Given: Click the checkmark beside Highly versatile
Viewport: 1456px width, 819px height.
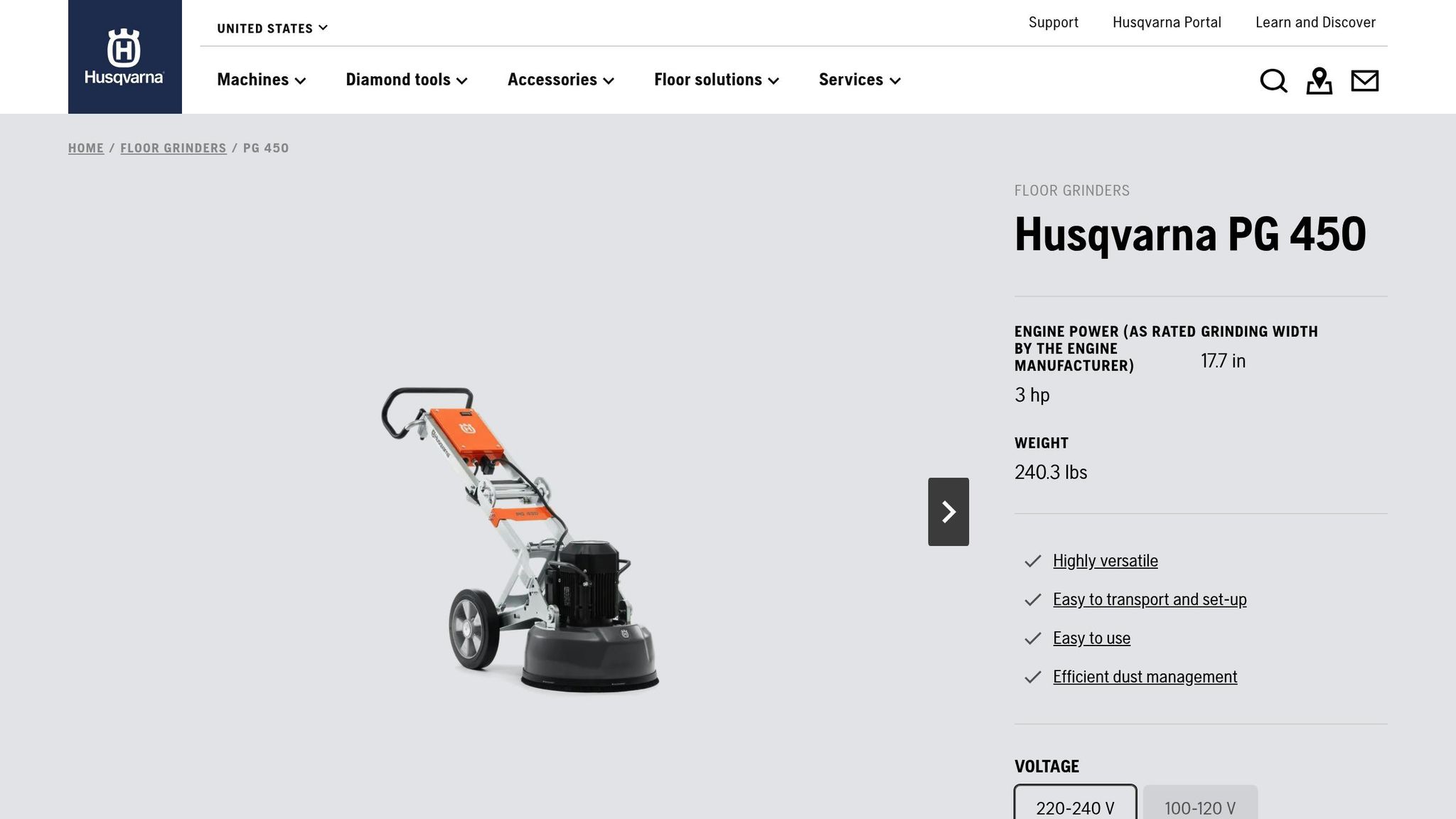Looking at the screenshot, I should pos(1032,561).
